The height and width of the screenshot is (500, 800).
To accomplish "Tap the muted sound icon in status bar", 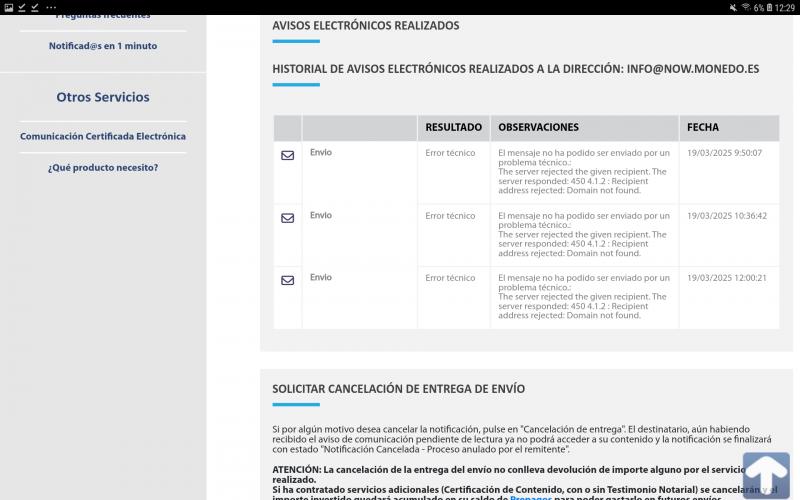I will (x=733, y=7).
